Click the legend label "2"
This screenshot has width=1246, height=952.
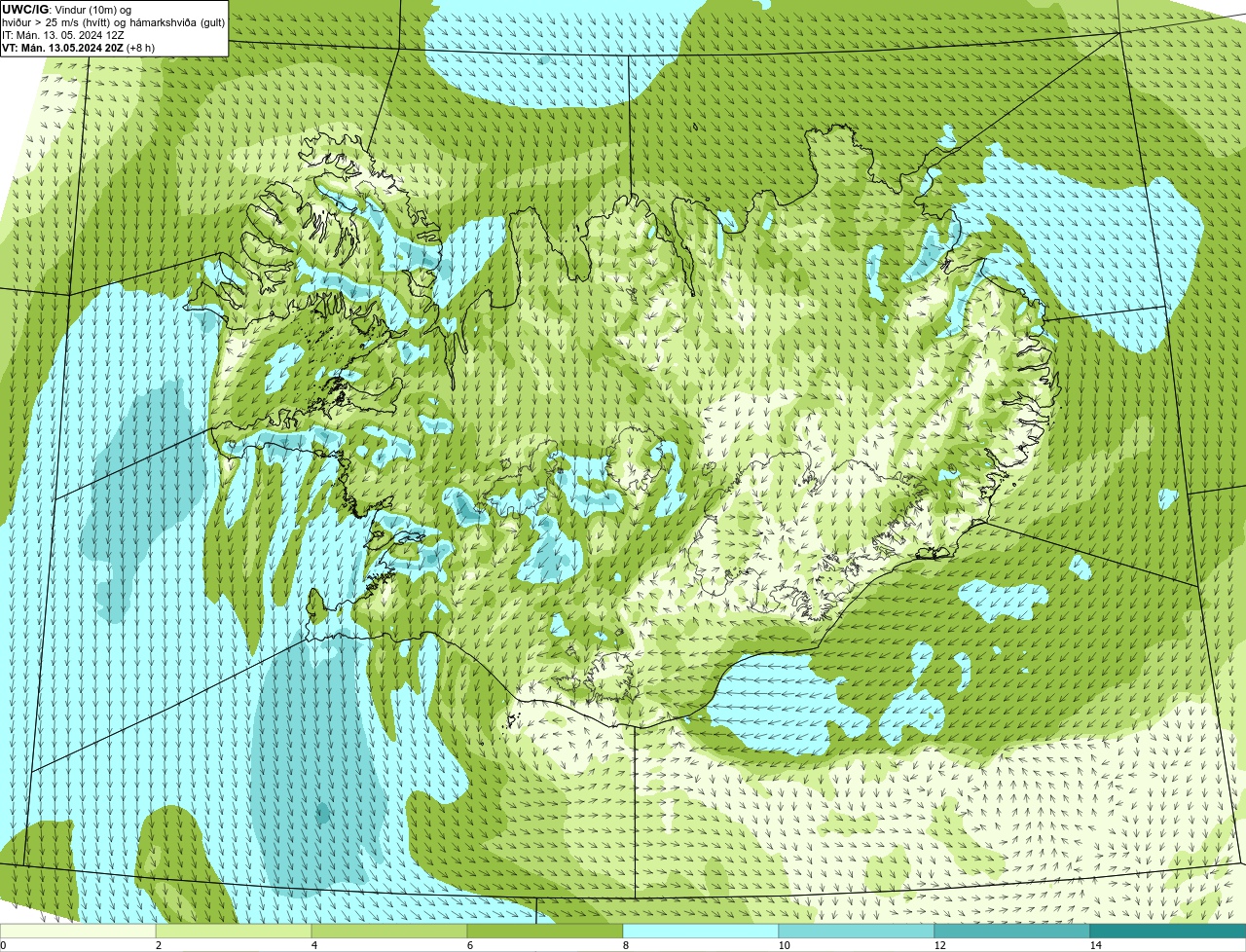[x=158, y=945]
